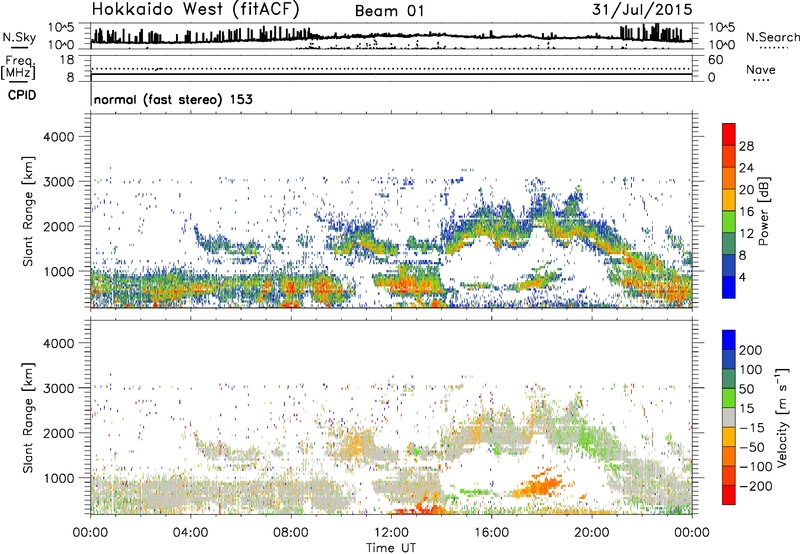Click the '08:00' time tick label
The width and height of the screenshot is (800, 554).
[x=290, y=533]
